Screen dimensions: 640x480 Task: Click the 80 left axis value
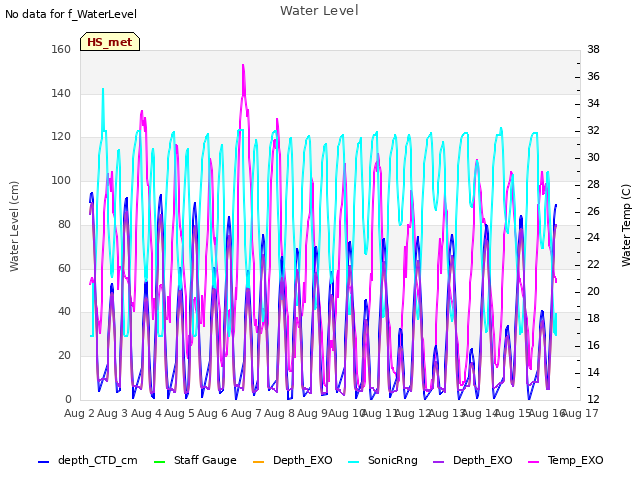coord(64,224)
